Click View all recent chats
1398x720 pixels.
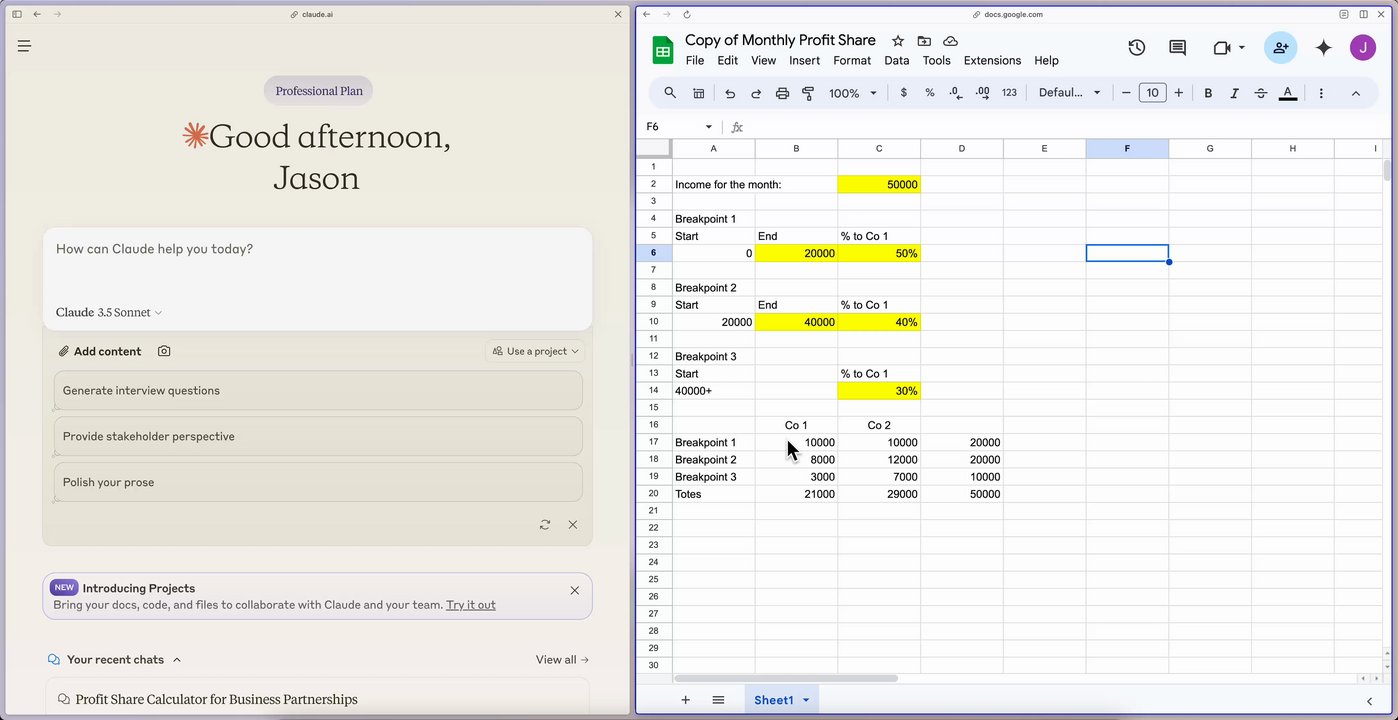pos(562,660)
